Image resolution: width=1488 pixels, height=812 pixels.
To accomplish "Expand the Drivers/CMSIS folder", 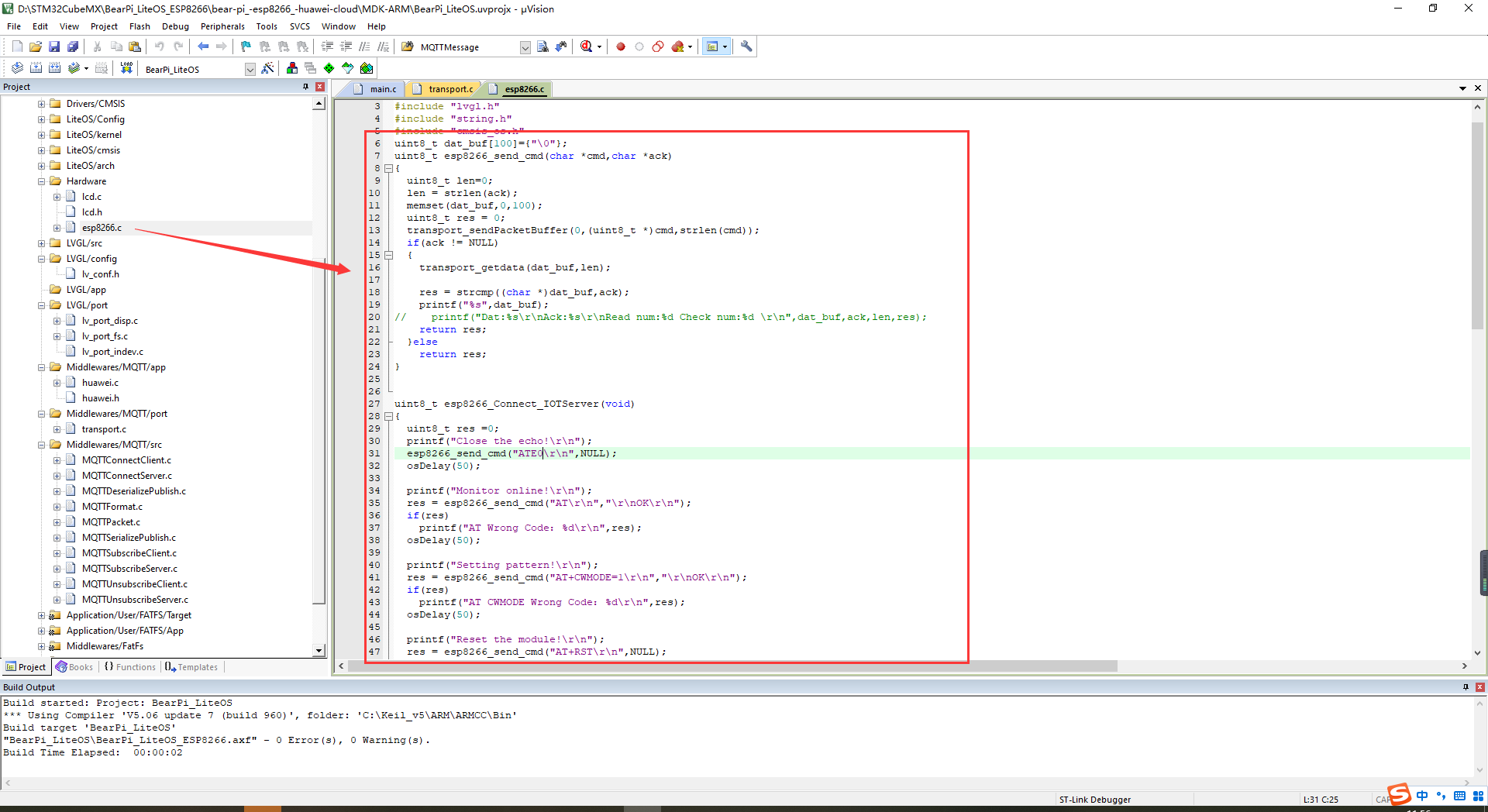I will pyautogui.click(x=42, y=104).
